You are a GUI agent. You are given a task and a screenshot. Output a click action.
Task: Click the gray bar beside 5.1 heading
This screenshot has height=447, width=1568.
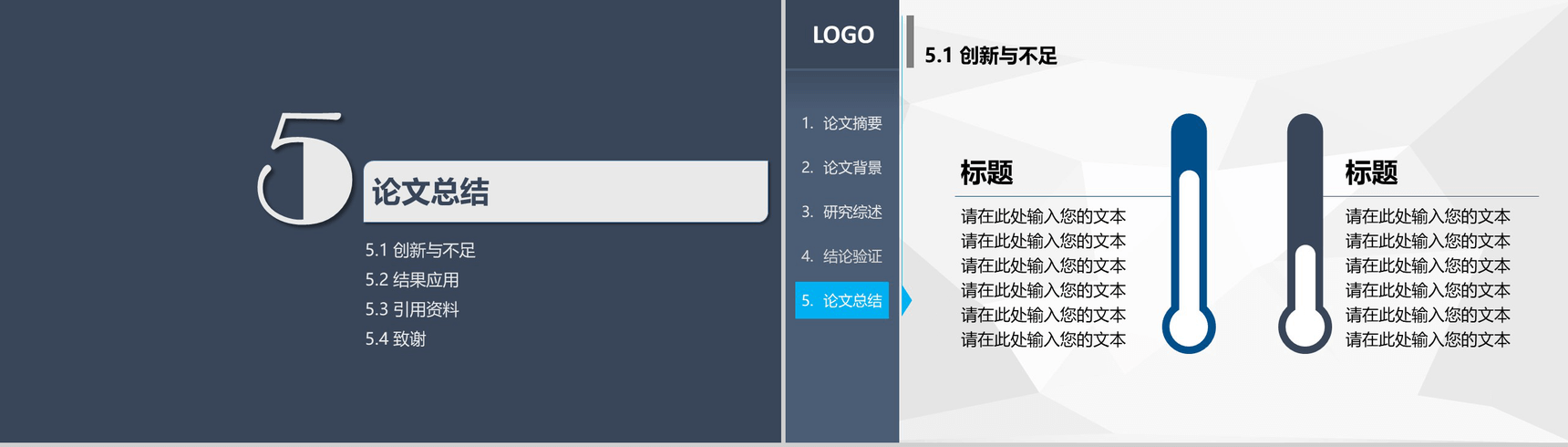click(910, 41)
